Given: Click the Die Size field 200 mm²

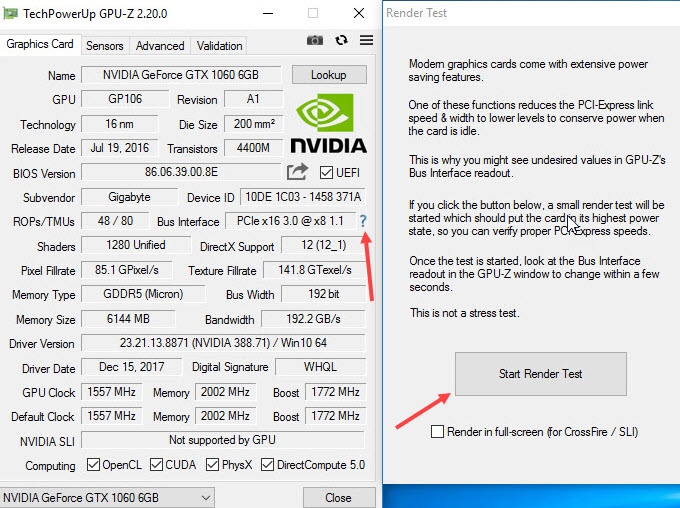Looking at the screenshot, I should [x=254, y=124].
